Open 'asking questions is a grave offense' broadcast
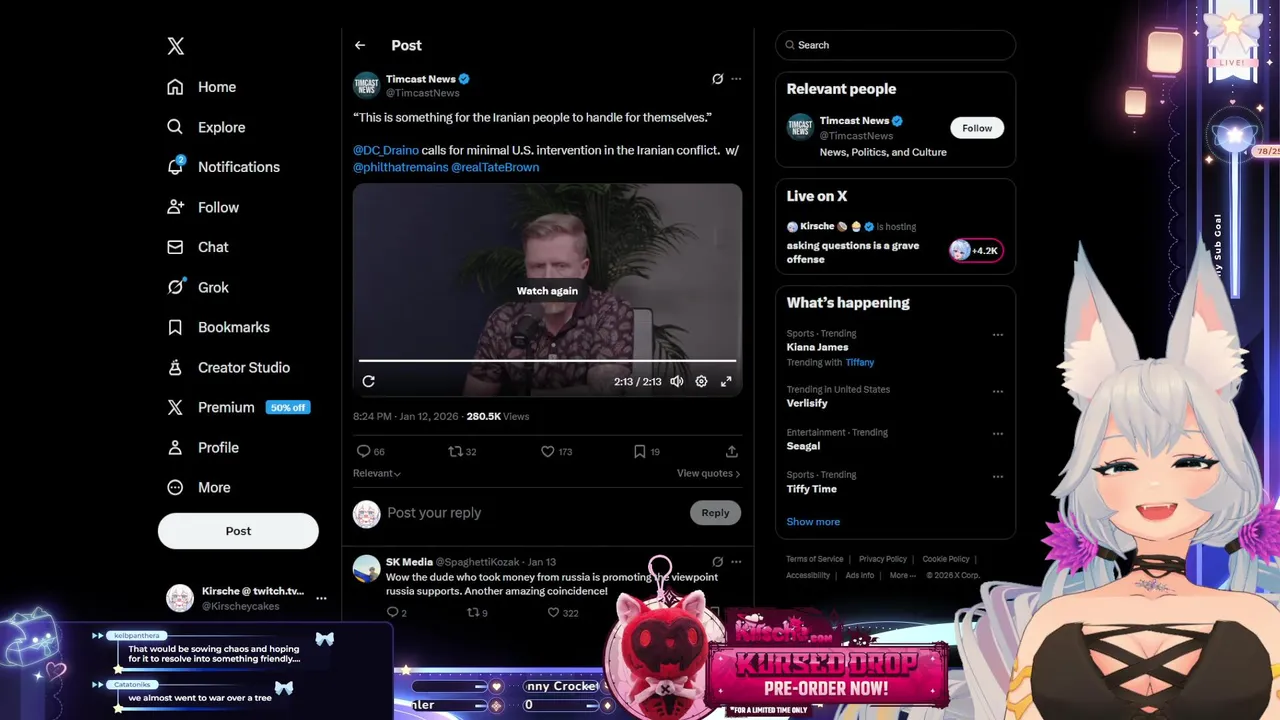This screenshot has width=1280, height=720. 853,252
